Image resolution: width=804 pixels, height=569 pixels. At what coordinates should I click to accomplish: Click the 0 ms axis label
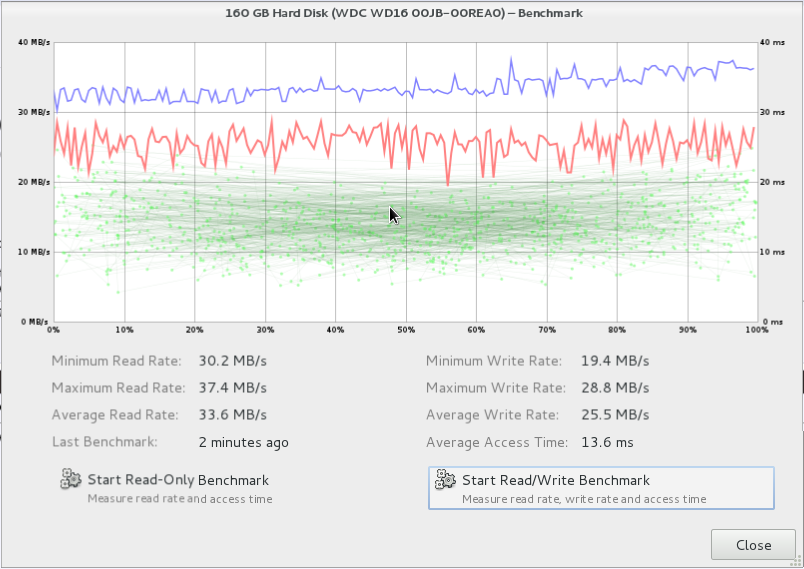(x=773, y=322)
